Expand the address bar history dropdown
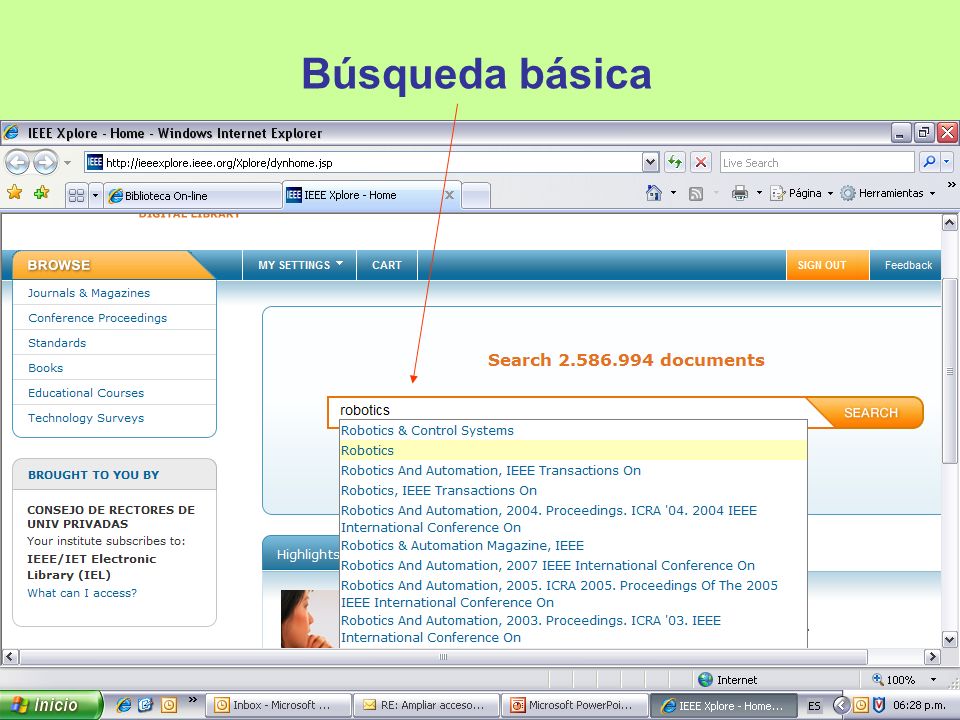Screen dimensions: 960x720 (x=650, y=162)
